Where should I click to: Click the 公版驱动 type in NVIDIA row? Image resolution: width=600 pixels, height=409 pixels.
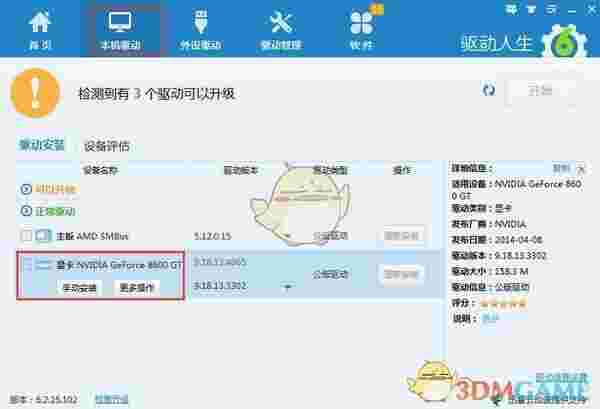pyautogui.click(x=331, y=274)
